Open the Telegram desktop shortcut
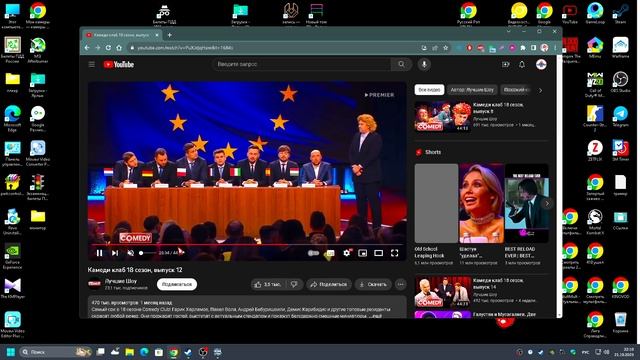Image resolution: width=640 pixels, height=360 pixels. pyautogui.click(x=620, y=117)
